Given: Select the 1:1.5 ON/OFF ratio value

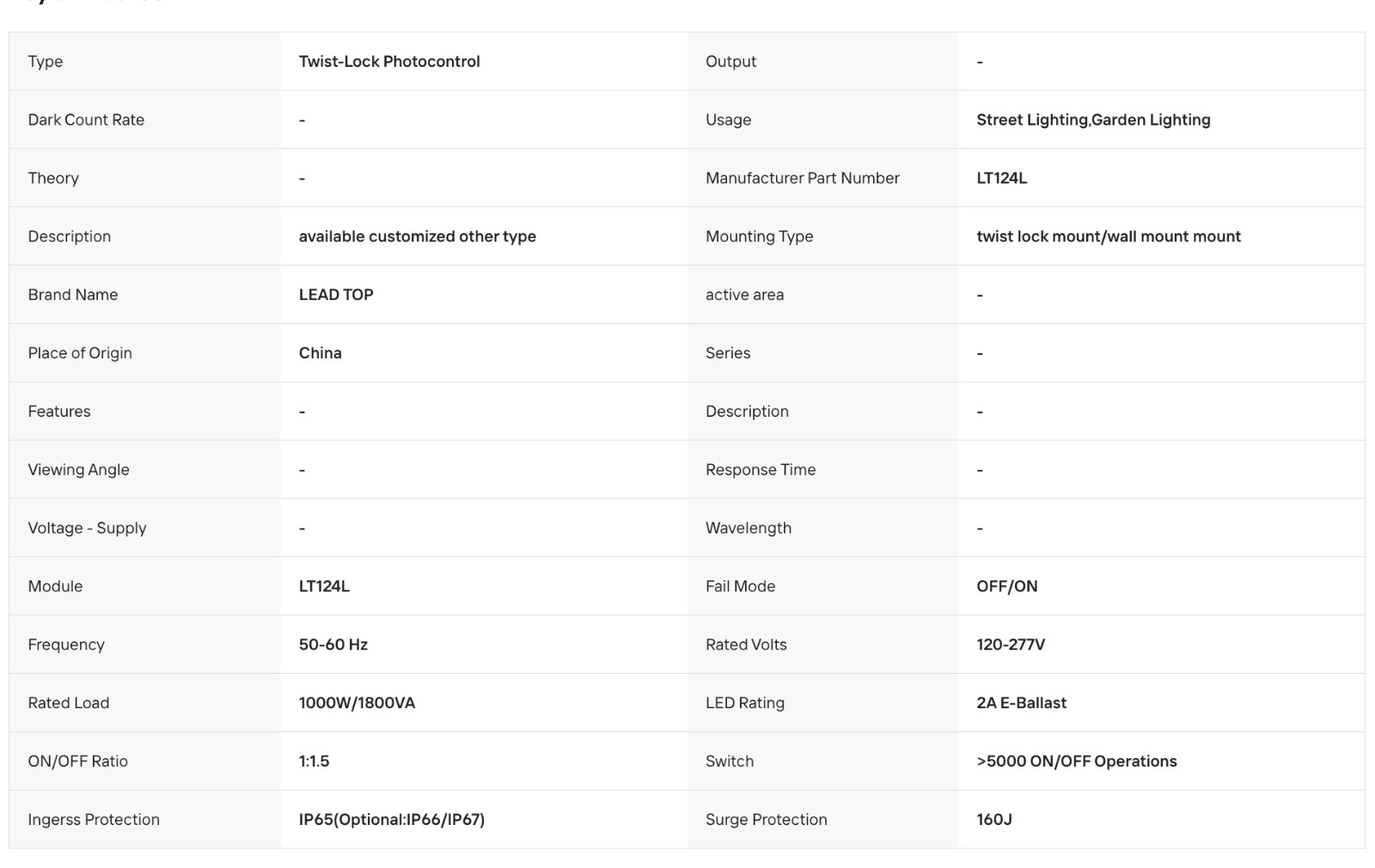Looking at the screenshot, I should coord(314,761).
